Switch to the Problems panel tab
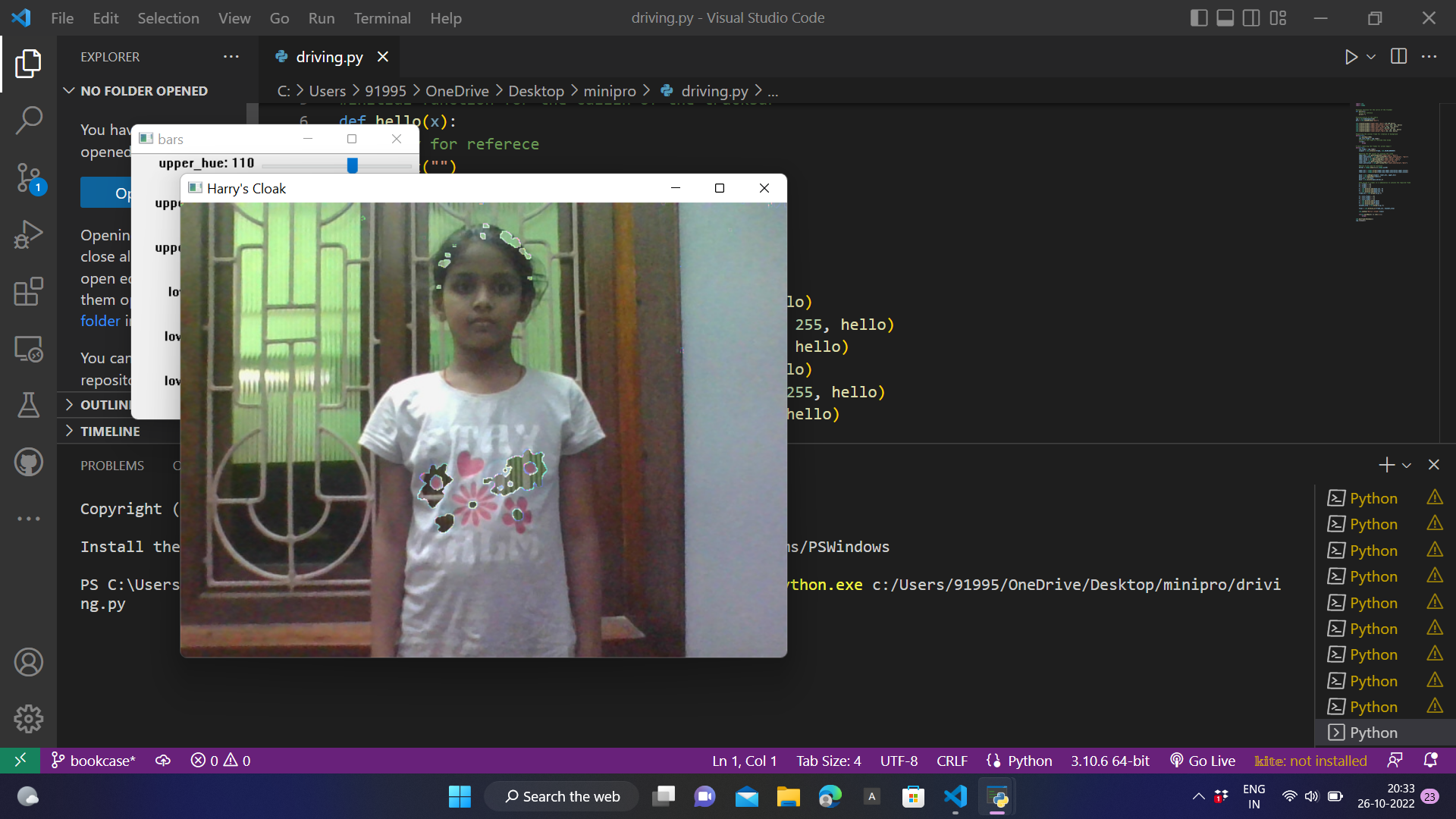Image resolution: width=1456 pixels, height=819 pixels. coord(112,466)
